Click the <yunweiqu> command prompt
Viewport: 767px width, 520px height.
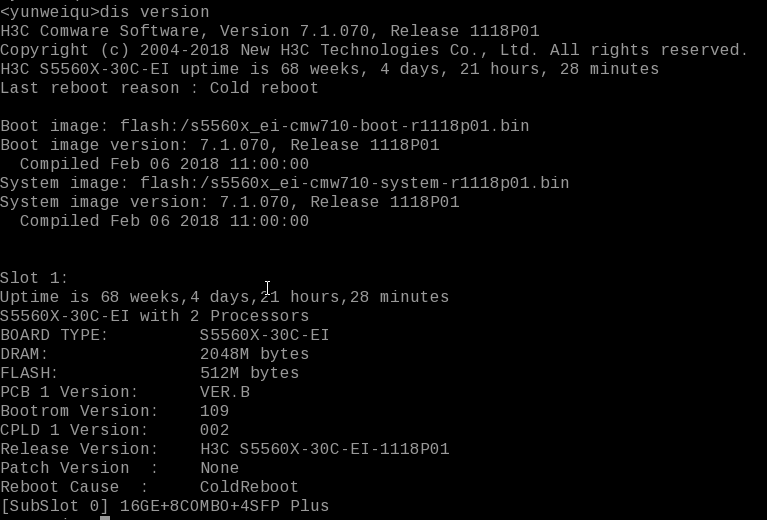coord(50,12)
